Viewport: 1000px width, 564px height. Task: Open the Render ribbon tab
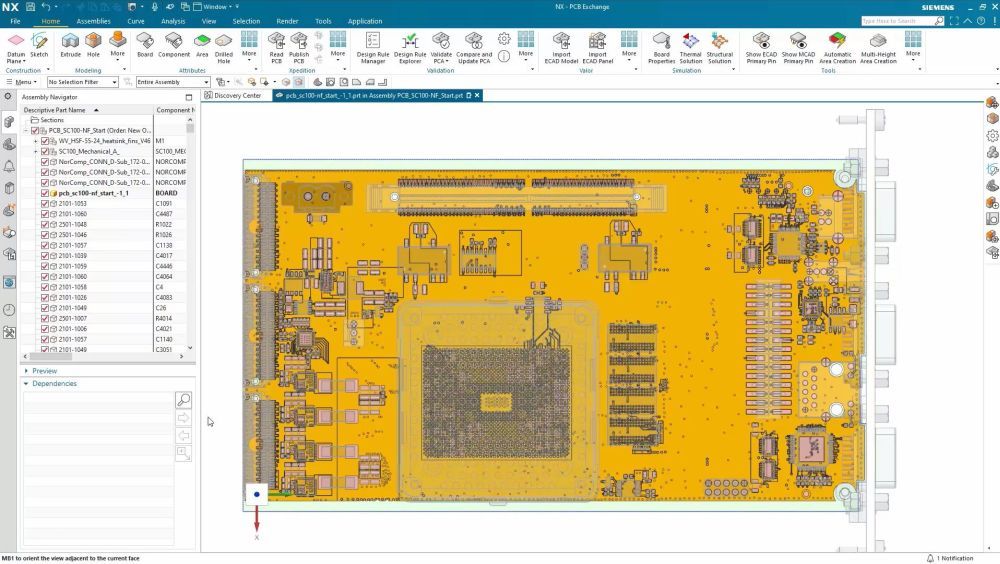tap(287, 21)
